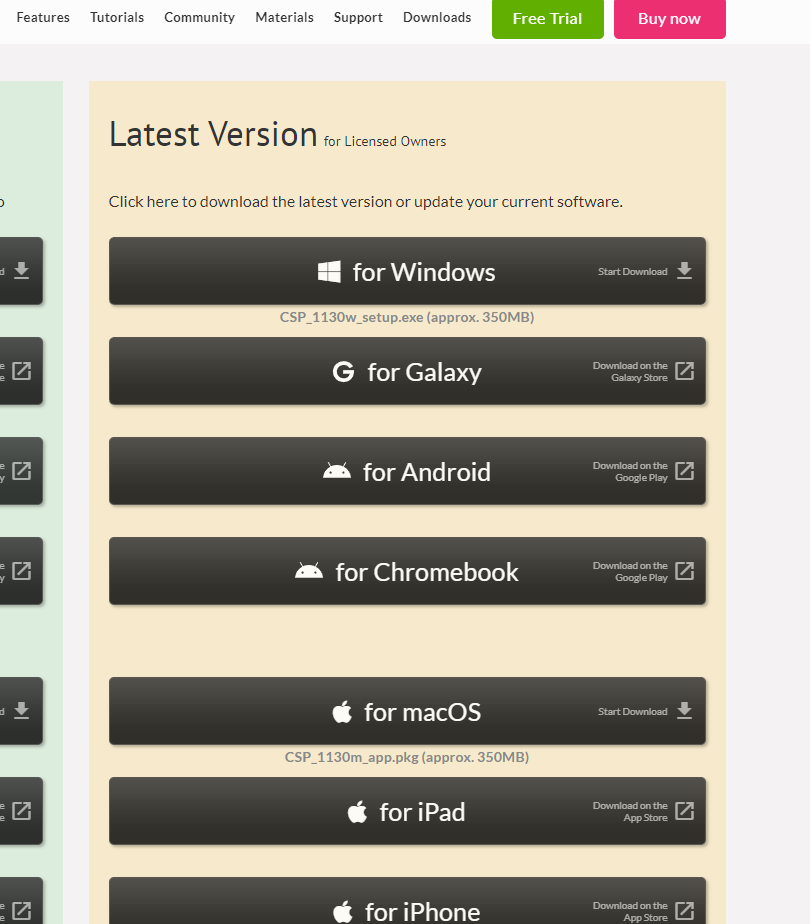Click the Download on the Galaxy Store label
This screenshot has height=924, width=810.
coord(630,372)
